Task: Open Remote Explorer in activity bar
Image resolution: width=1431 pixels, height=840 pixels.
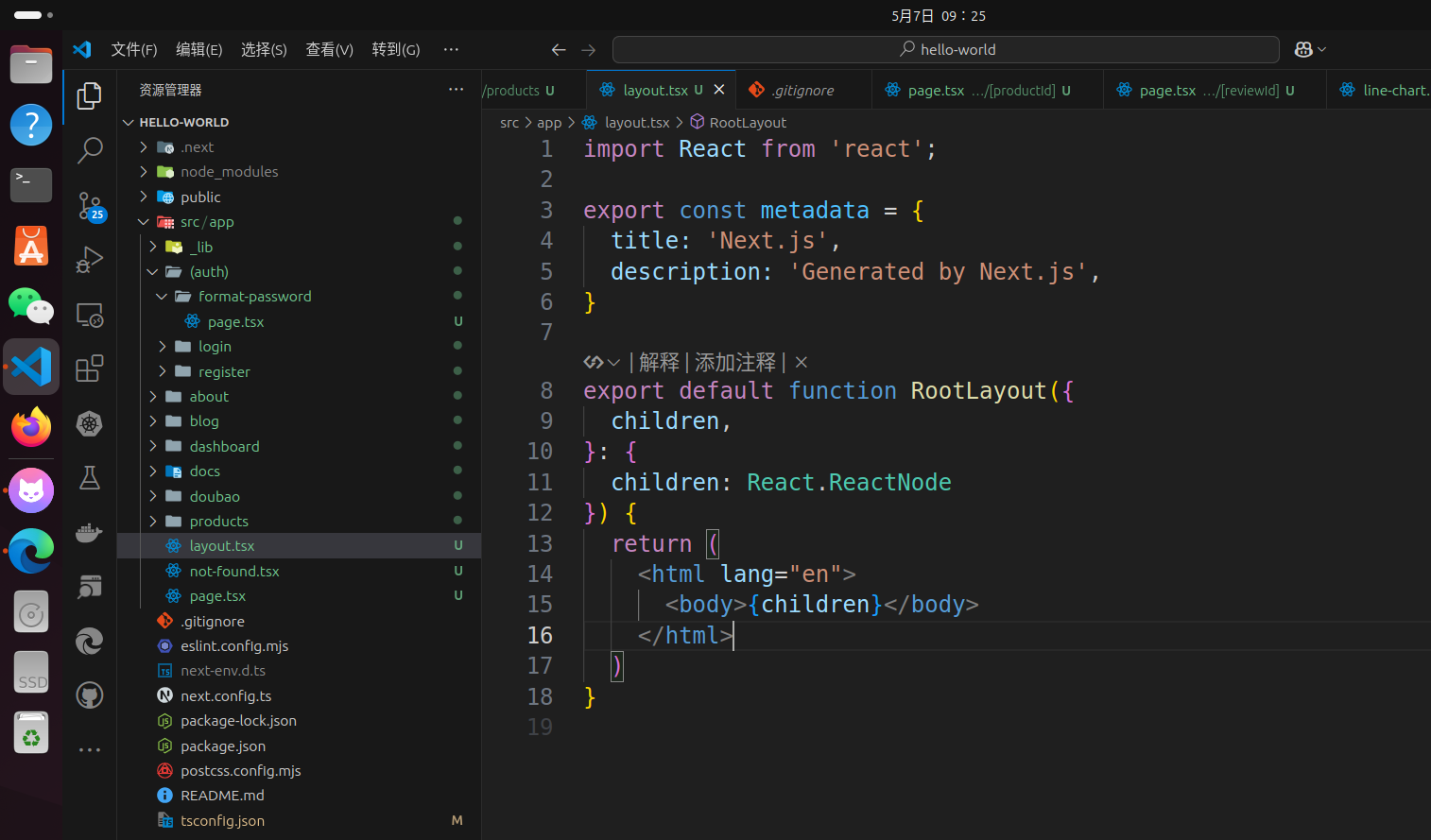Action: [90, 315]
